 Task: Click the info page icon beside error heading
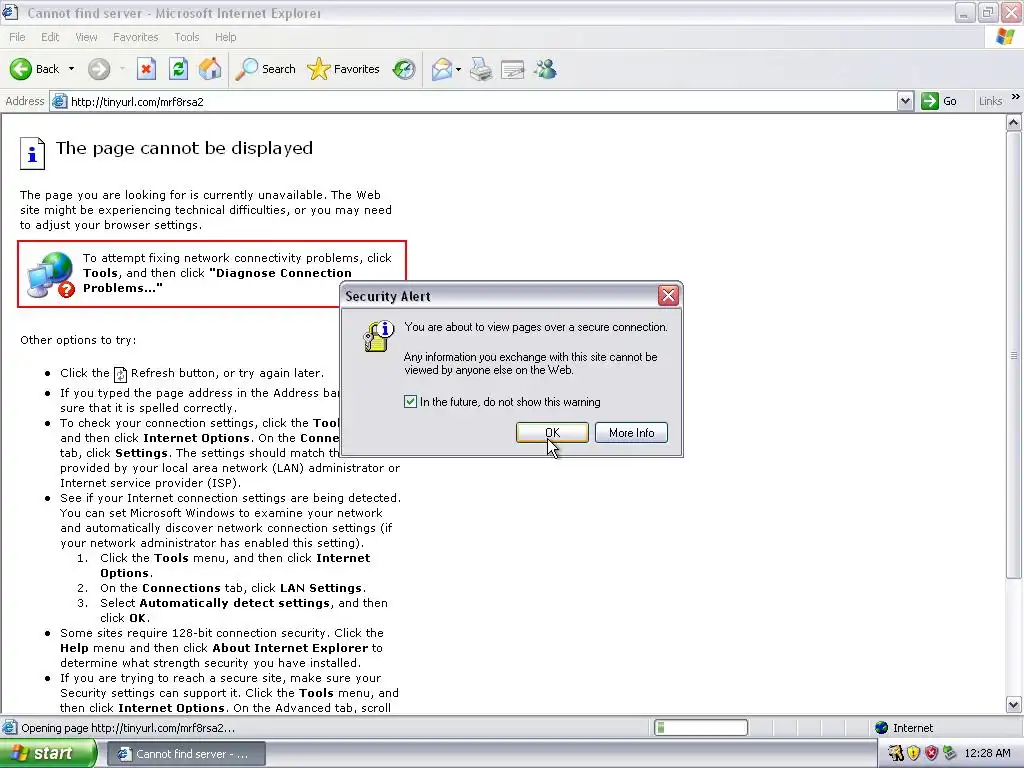[x=32, y=153]
